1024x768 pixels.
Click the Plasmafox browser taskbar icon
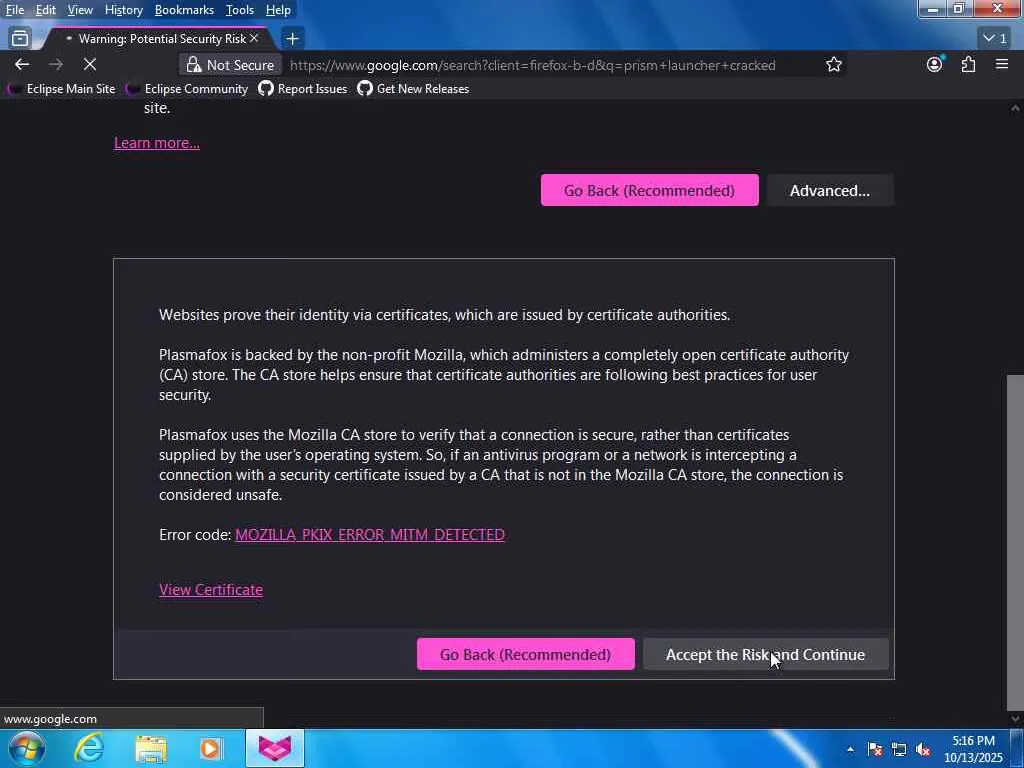pos(275,748)
